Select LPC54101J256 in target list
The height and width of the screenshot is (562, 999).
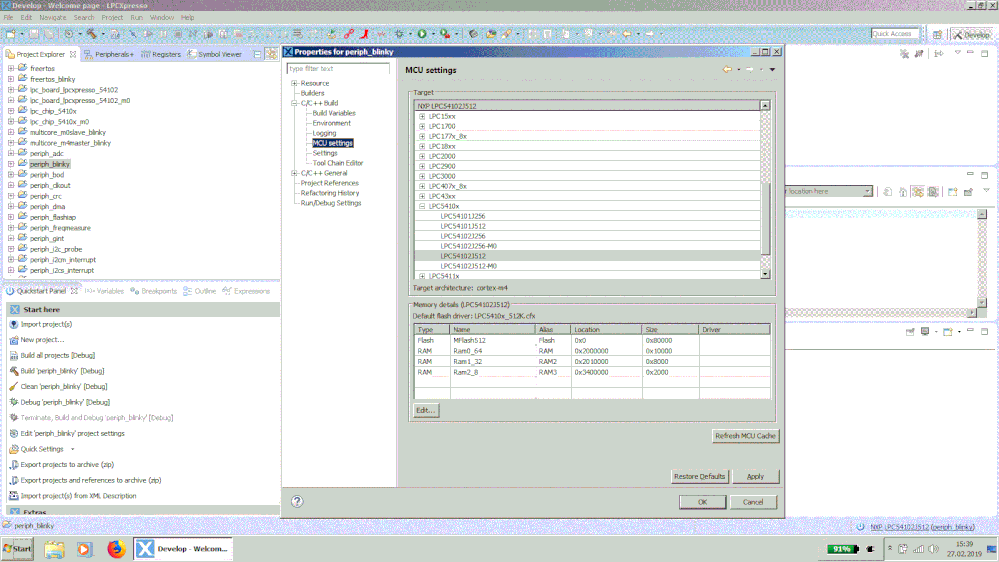click(463, 217)
